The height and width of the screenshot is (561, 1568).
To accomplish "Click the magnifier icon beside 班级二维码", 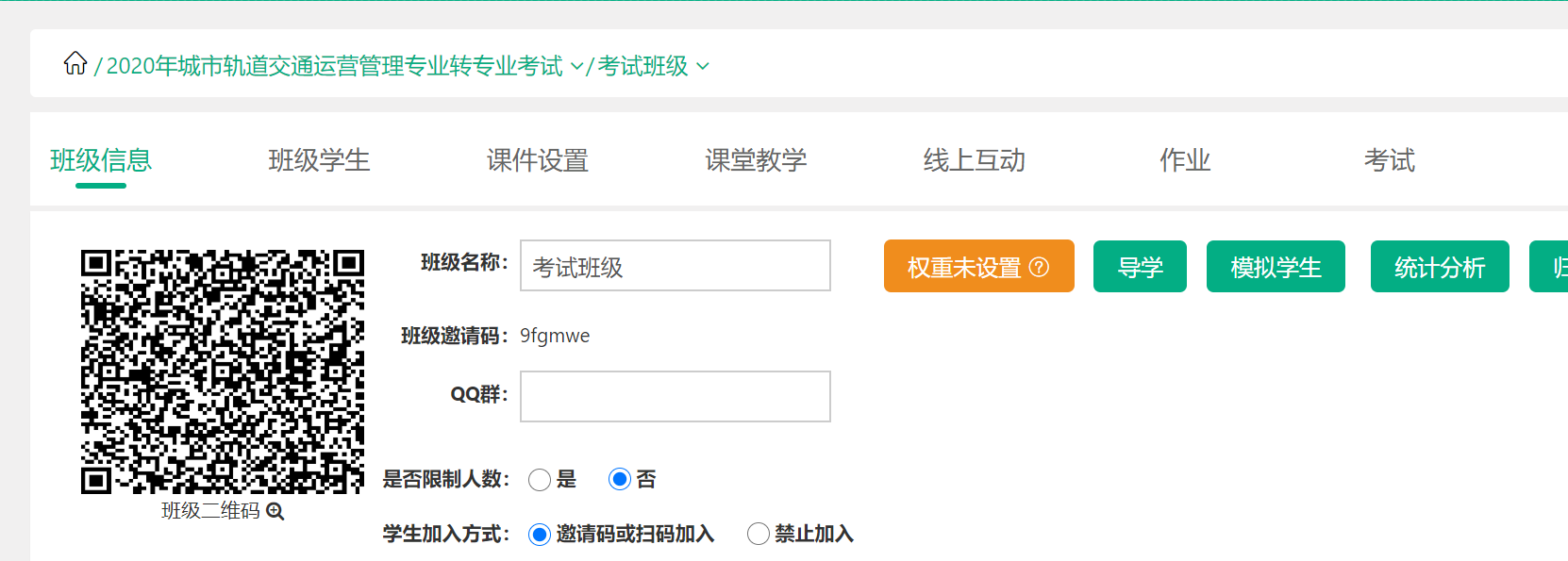I will (x=275, y=511).
